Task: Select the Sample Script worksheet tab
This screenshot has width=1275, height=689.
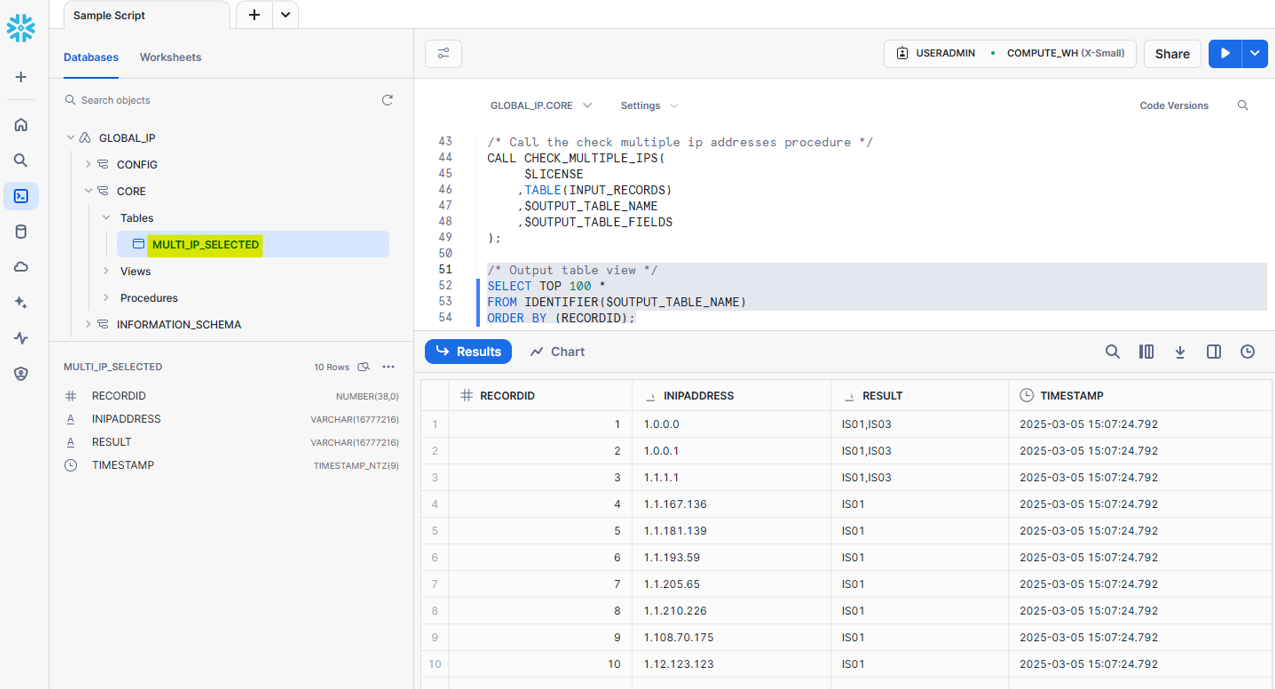Action: [x=147, y=15]
